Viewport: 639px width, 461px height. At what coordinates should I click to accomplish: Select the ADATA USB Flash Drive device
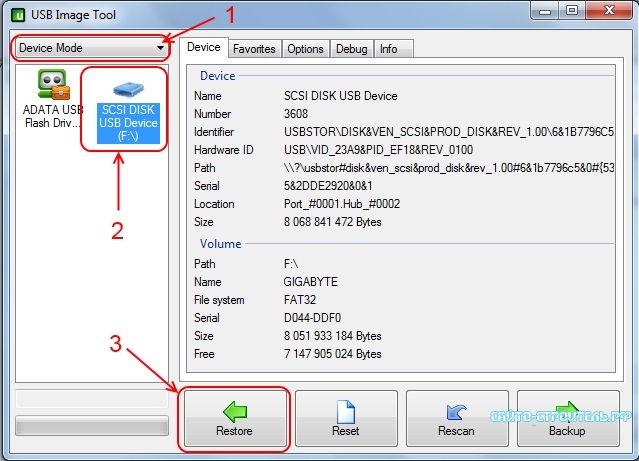[51, 100]
